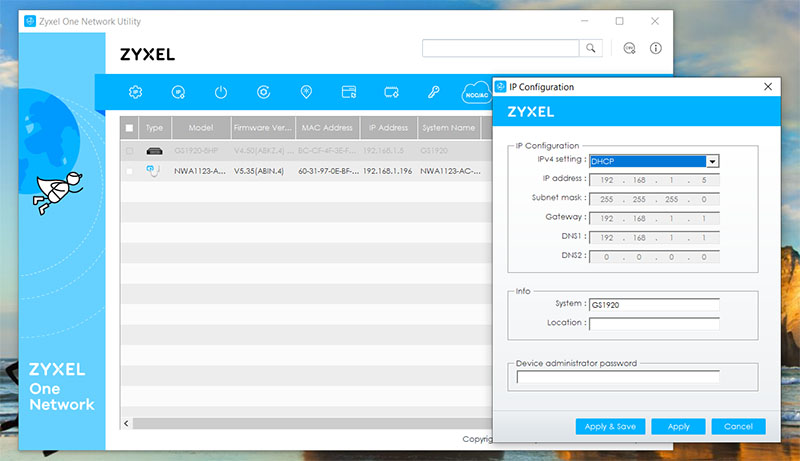
Task: Click the NCC/AC cloud icon
Action: (x=476, y=93)
